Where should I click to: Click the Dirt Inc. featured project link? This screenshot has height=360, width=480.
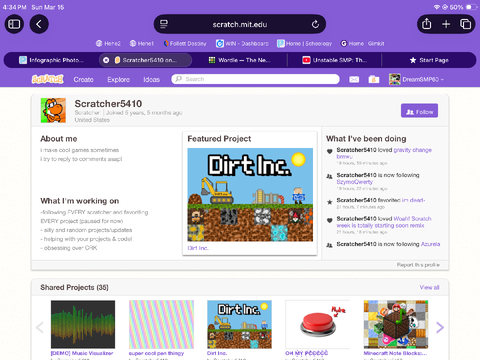point(198,248)
